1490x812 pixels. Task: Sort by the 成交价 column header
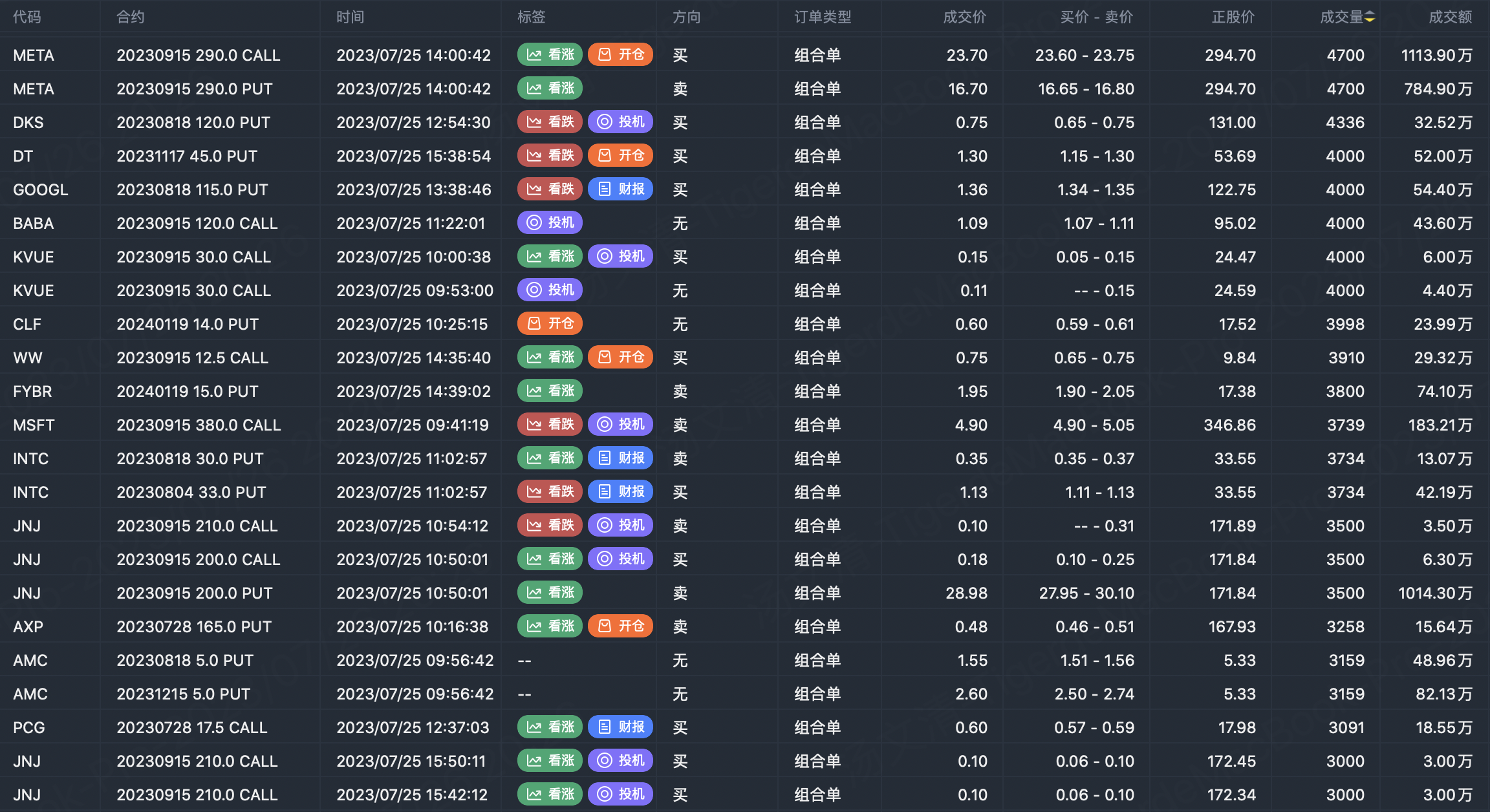click(965, 17)
